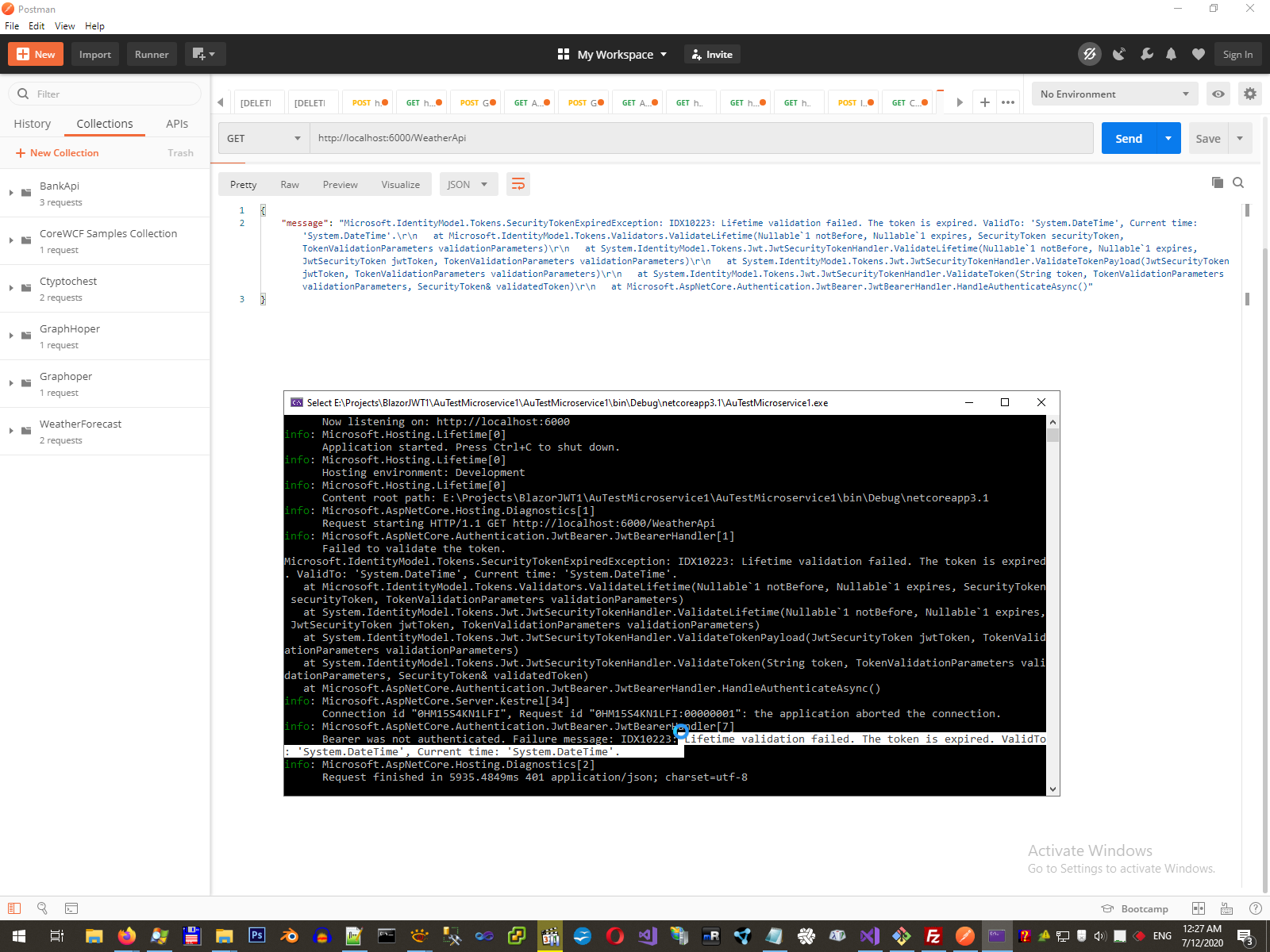Open the No Environment dropdown
This screenshot has height=952, width=1270.
1114,94
